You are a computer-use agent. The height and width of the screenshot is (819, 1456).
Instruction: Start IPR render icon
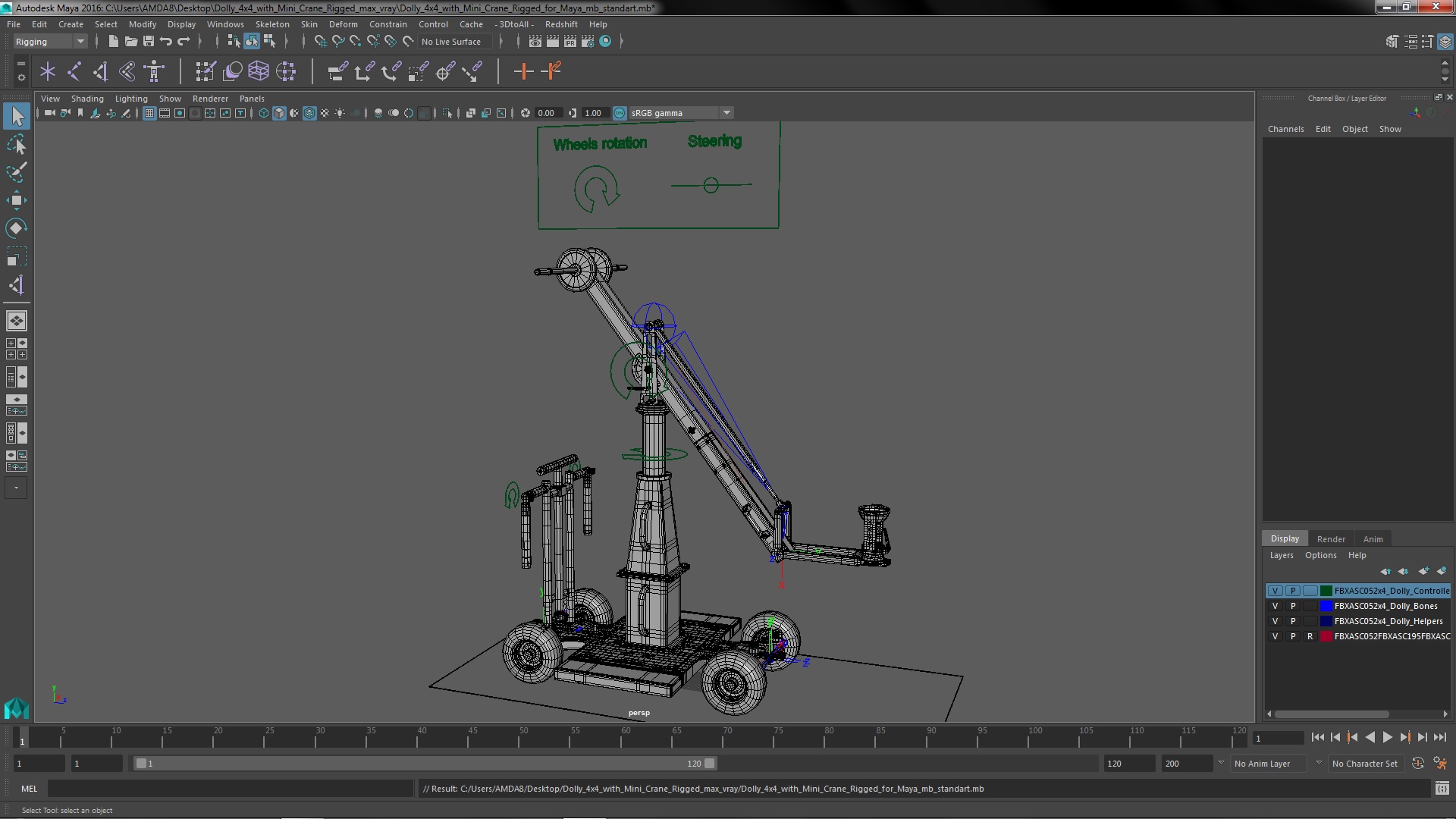click(570, 41)
